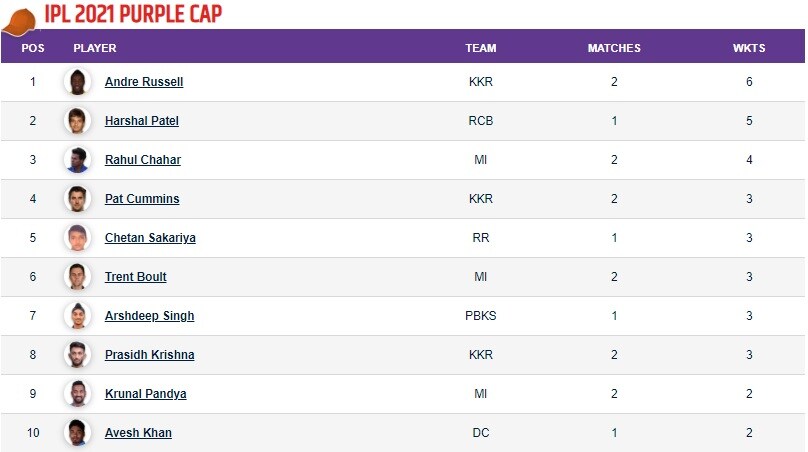Screen dimensions: 808x452
Task: Click Arshdeep Singh's player avatar
Action: tap(77, 316)
